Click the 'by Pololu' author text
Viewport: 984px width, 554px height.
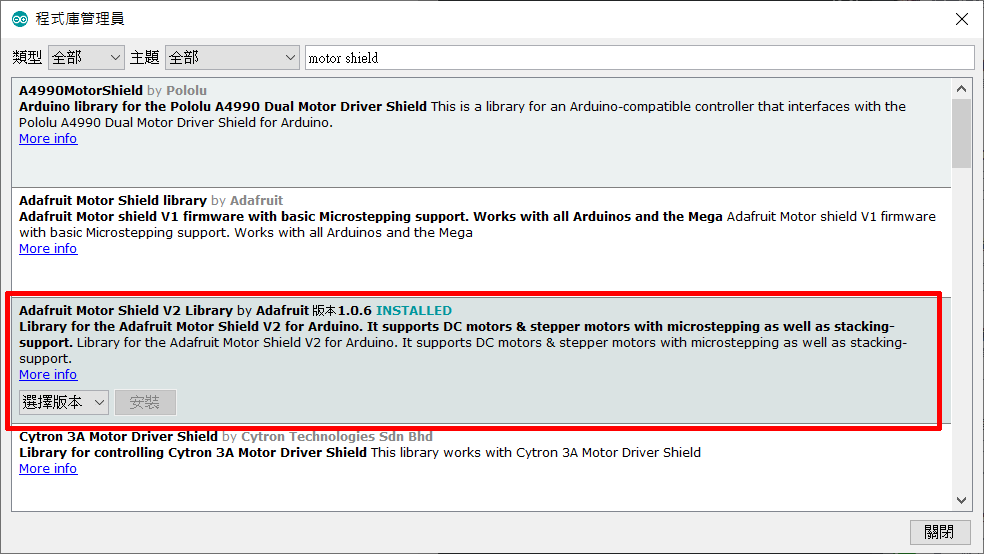pos(177,90)
